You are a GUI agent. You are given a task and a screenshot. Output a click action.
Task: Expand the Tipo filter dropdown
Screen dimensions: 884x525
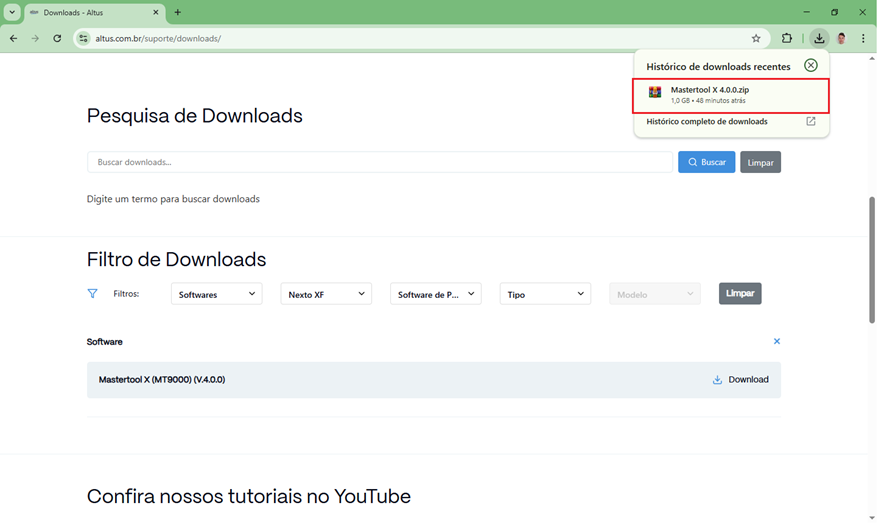point(545,294)
